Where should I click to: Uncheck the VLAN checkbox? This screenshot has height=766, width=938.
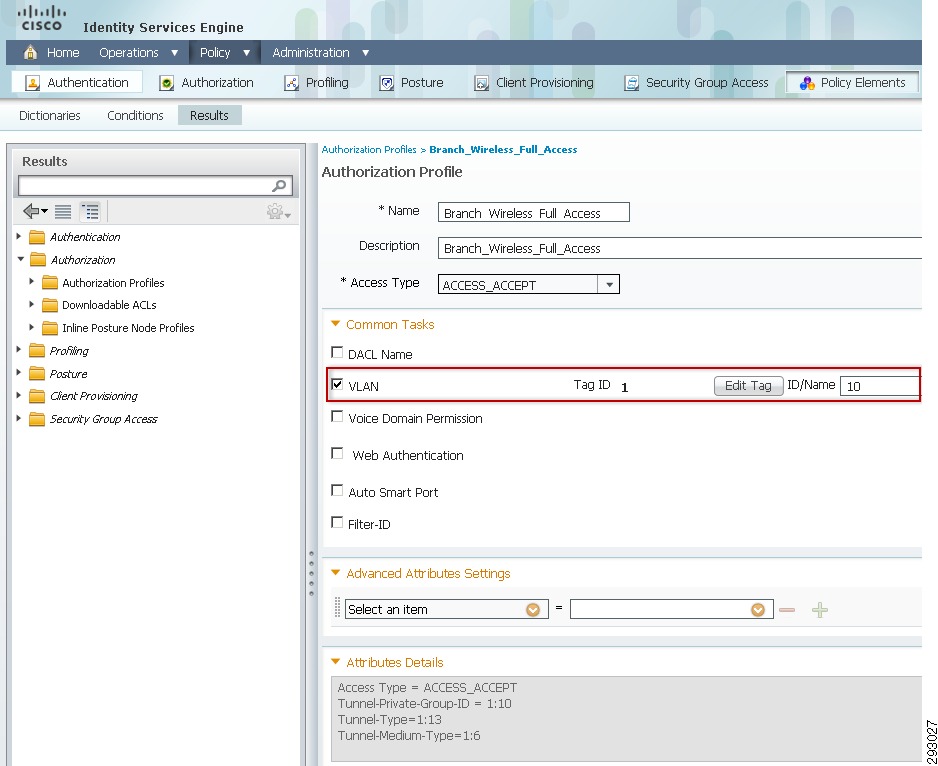[x=337, y=384]
